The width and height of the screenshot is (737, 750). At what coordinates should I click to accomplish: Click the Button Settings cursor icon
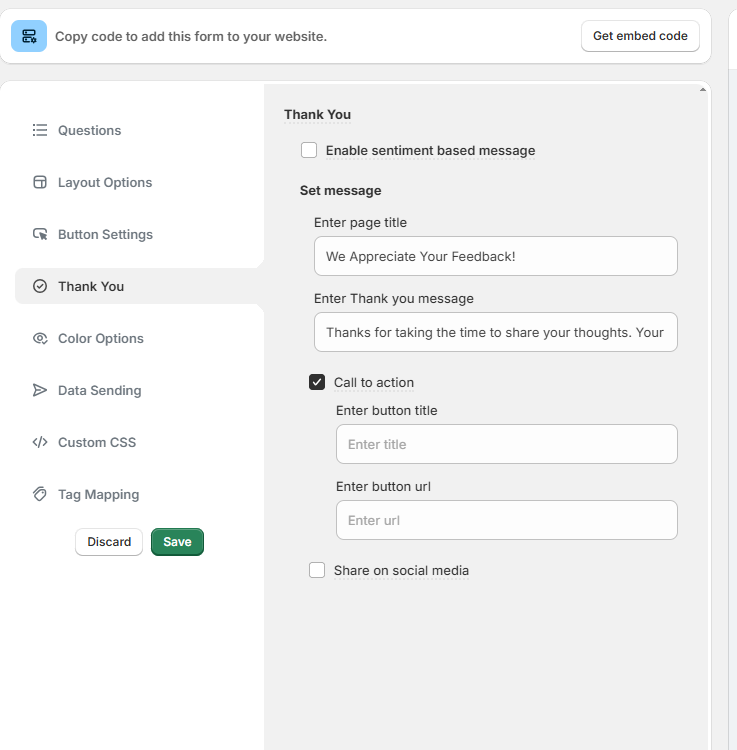(x=40, y=234)
